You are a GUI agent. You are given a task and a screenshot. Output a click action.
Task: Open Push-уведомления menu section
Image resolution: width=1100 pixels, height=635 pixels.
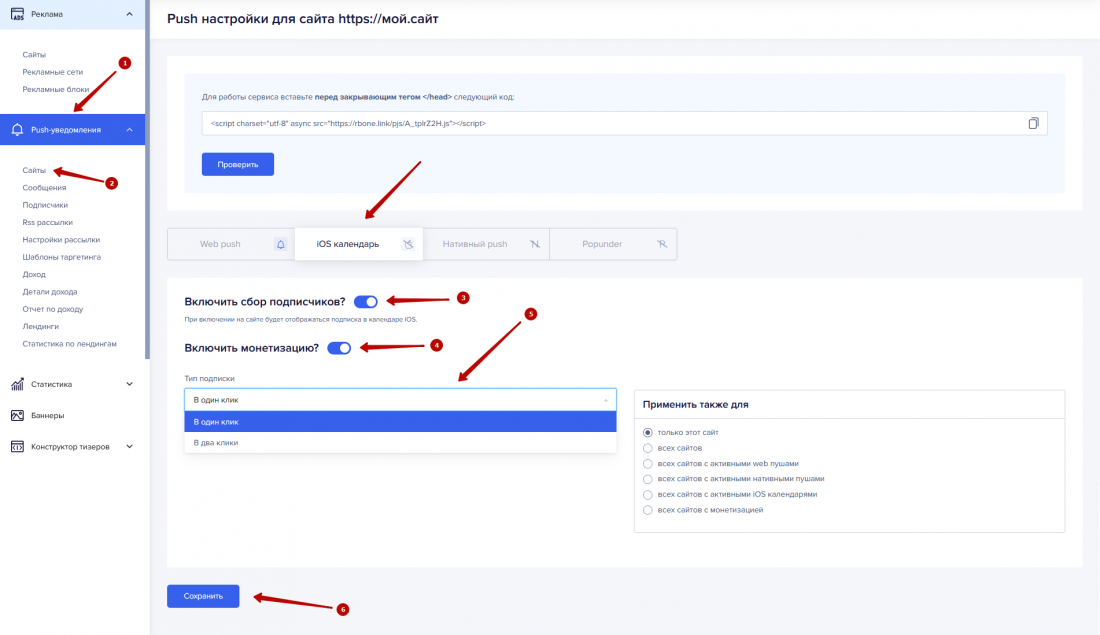(72, 130)
